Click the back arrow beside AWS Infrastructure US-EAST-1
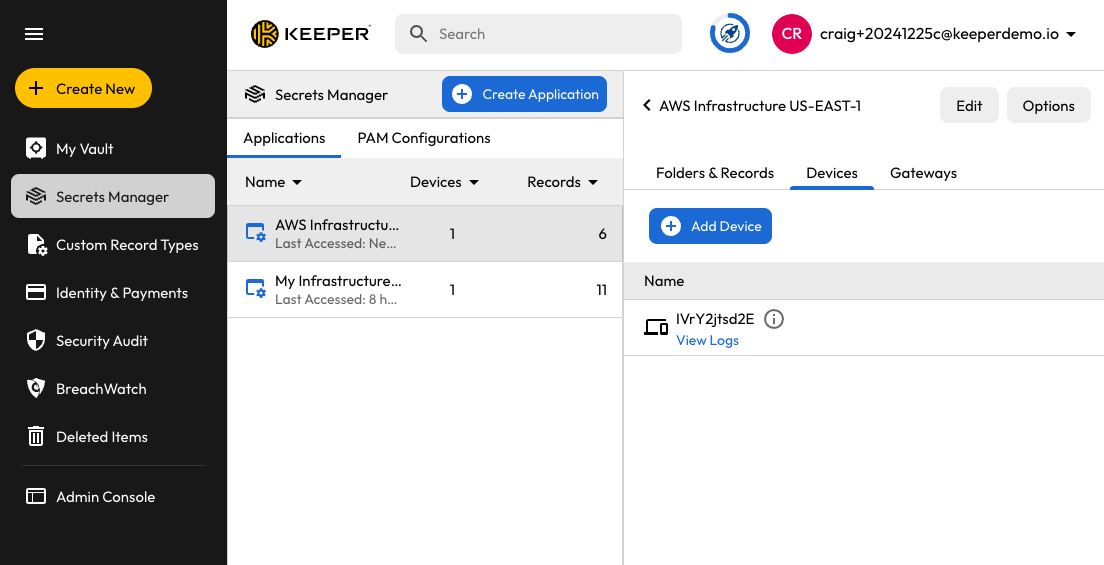The width and height of the screenshot is (1104, 565). (x=647, y=106)
